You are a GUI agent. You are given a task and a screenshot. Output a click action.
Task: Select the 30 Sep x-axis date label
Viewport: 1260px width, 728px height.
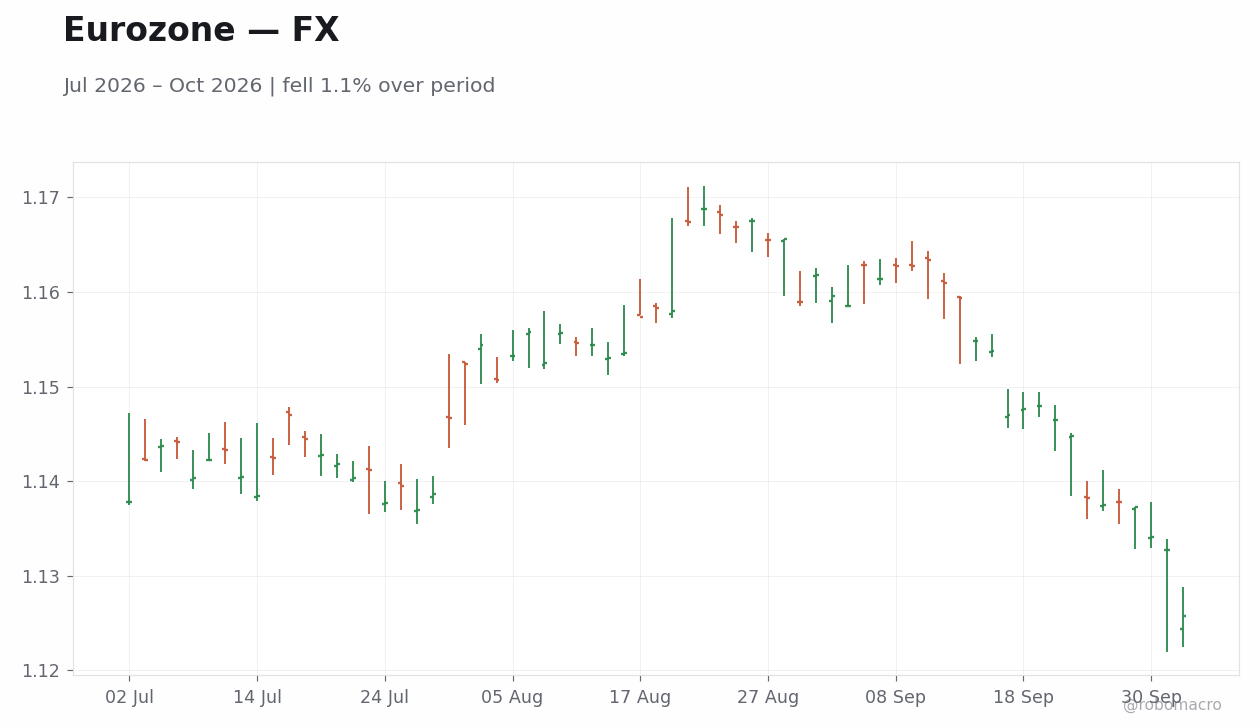click(1151, 698)
